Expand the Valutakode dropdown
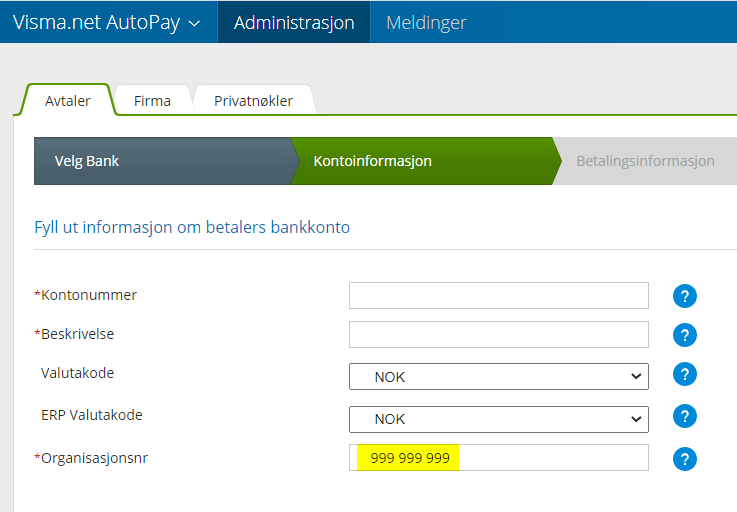Image resolution: width=737 pixels, height=512 pixels. point(498,377)
